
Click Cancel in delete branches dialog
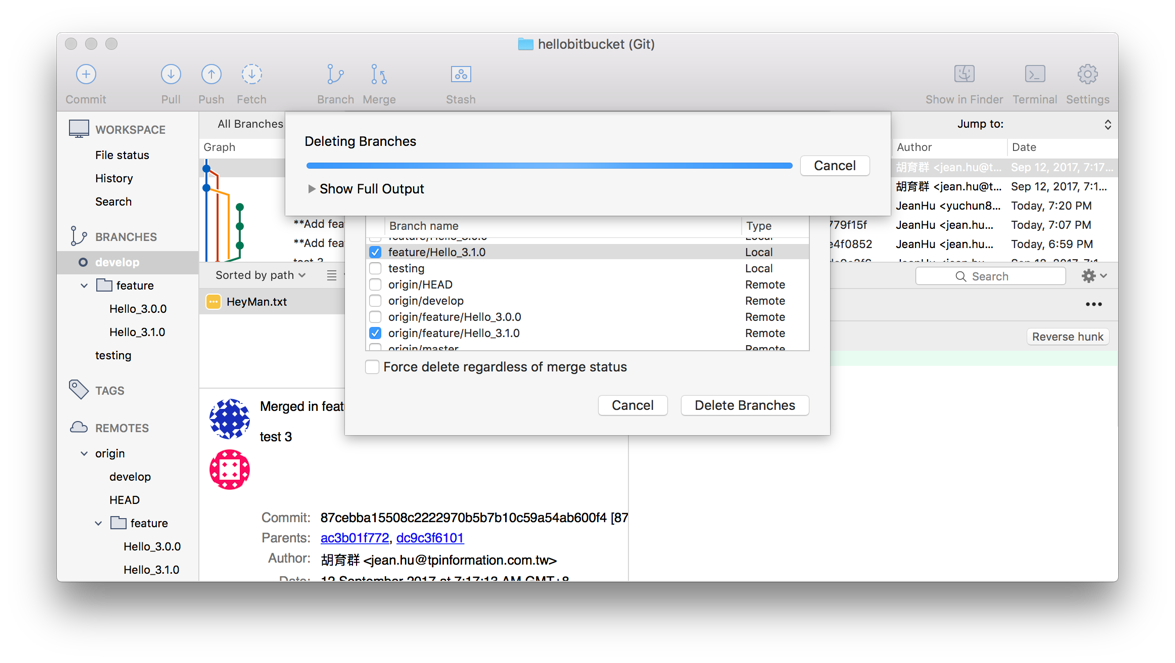[632, 405]
